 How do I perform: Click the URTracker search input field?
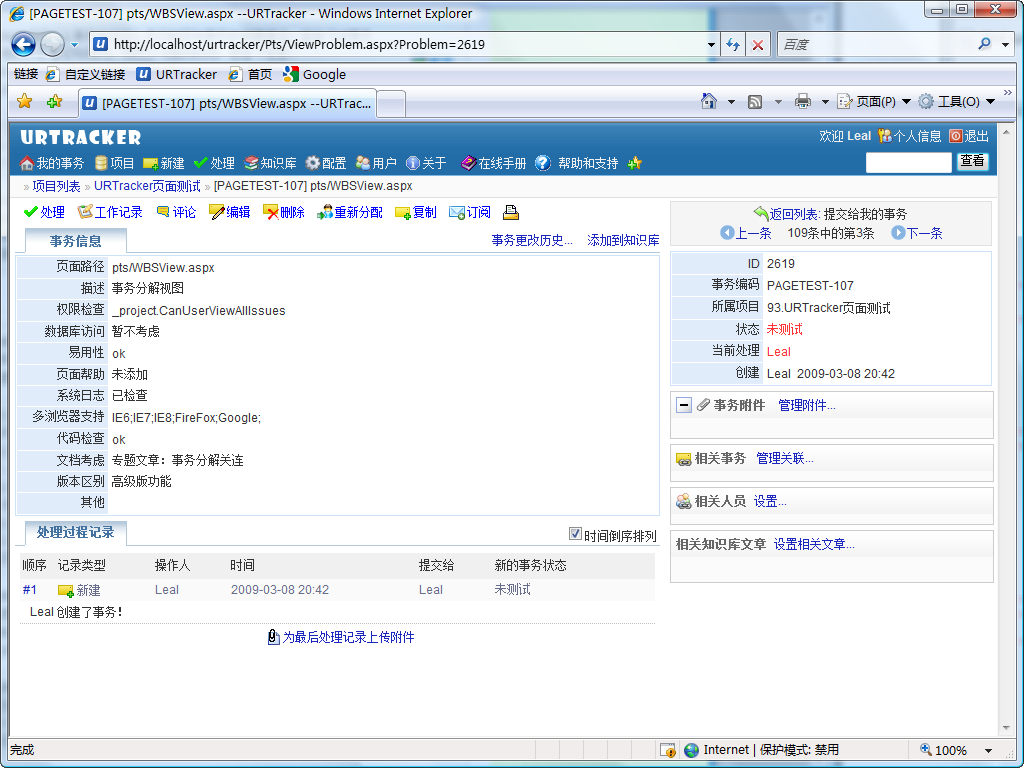click(908, 162)
